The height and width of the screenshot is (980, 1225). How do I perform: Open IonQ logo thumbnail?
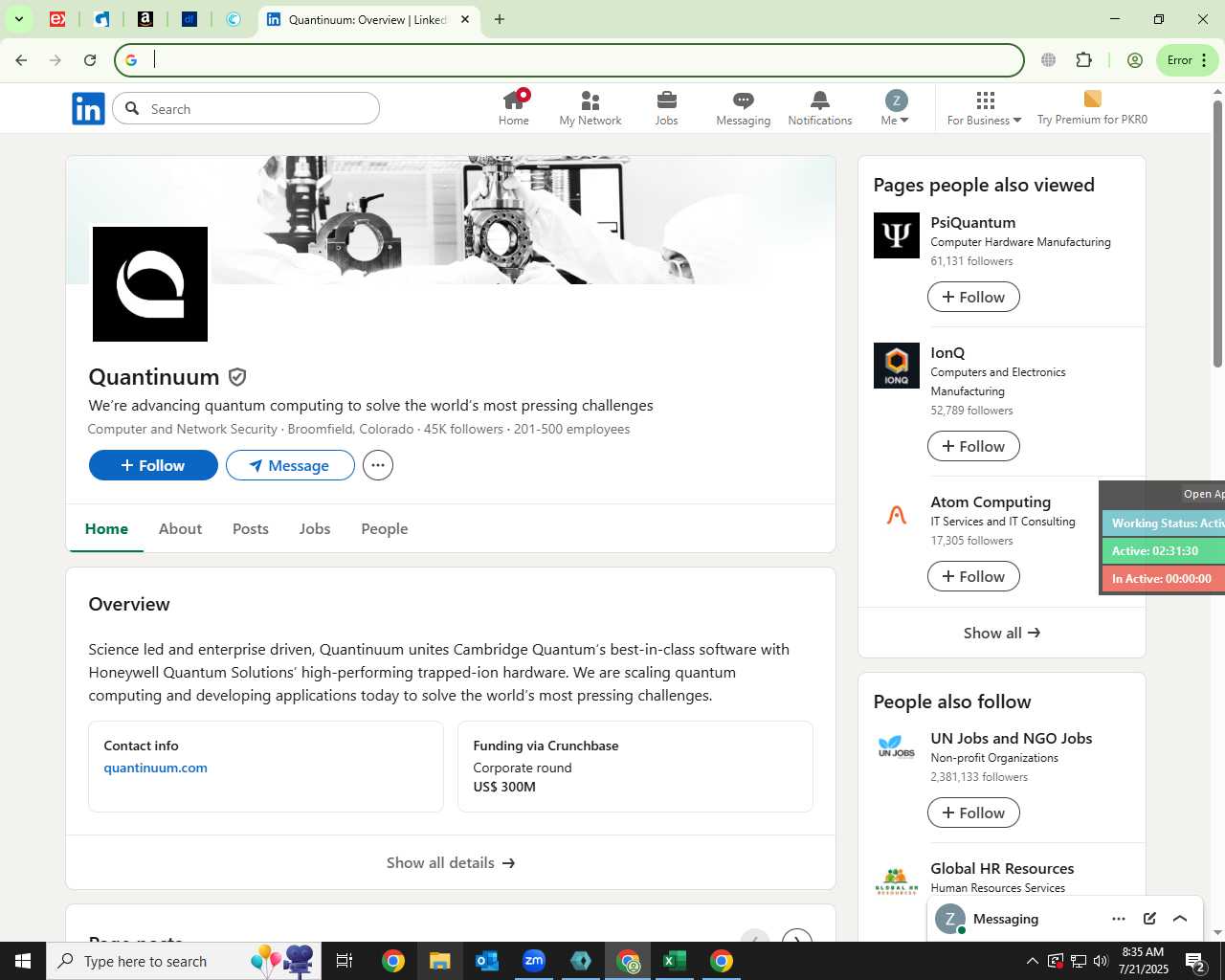[897, 366]
